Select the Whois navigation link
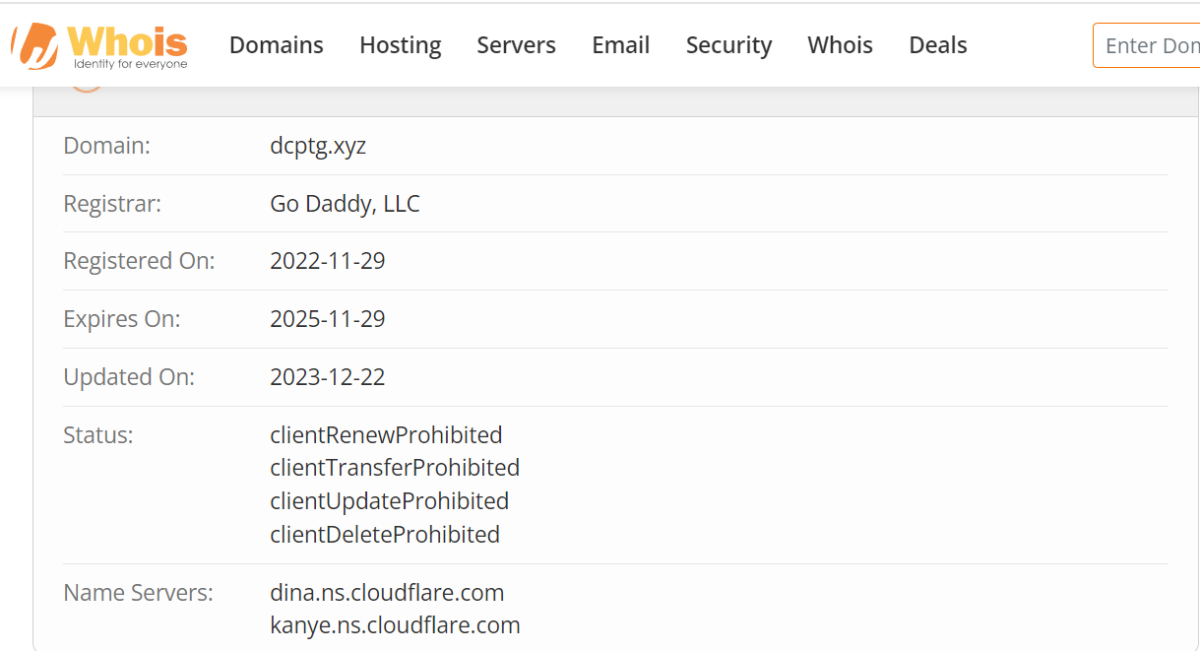The height and width of the screenshot is (651, 1200). [x=840, y=45]
